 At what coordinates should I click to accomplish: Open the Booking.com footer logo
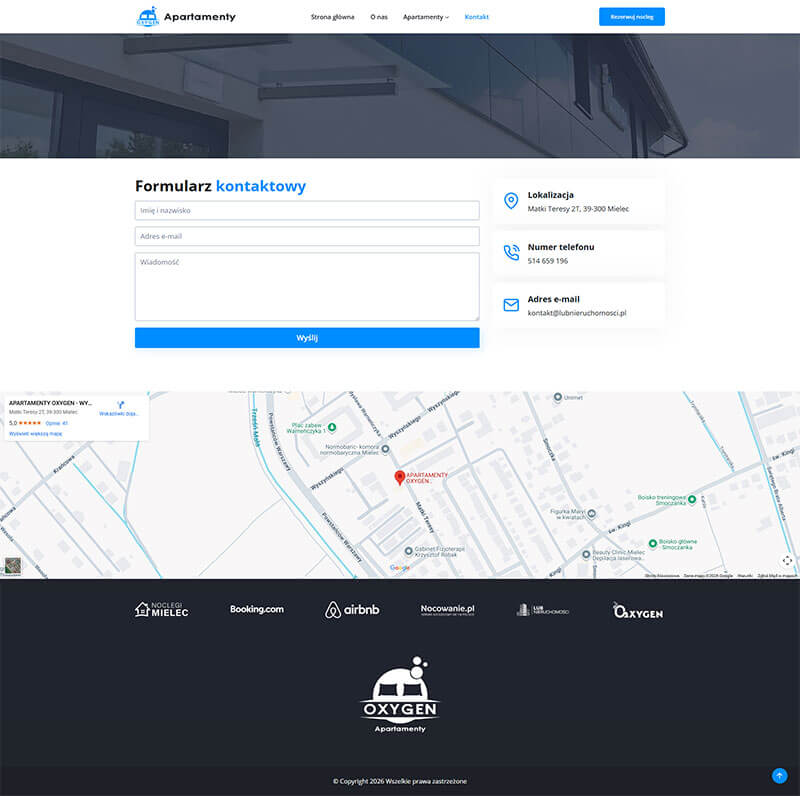(257, 609)
